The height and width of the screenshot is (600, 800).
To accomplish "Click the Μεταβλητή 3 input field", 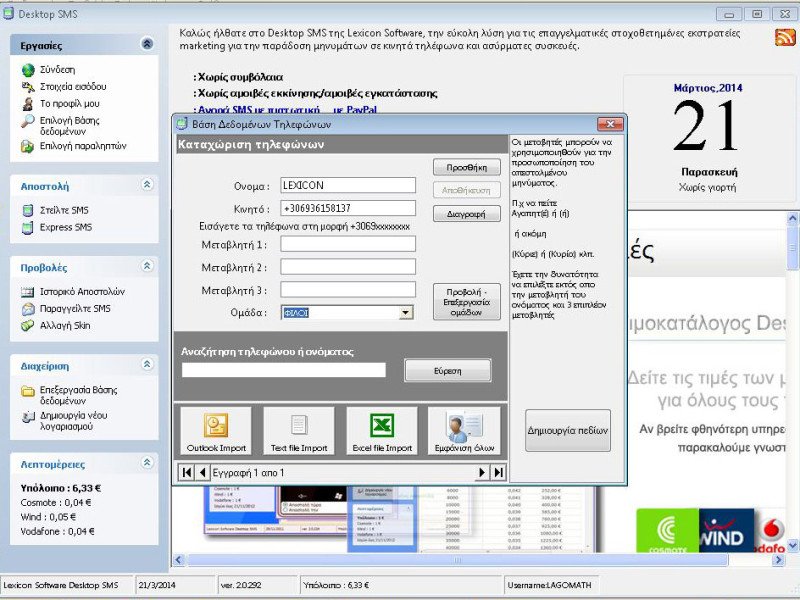I will click(348, 289).
